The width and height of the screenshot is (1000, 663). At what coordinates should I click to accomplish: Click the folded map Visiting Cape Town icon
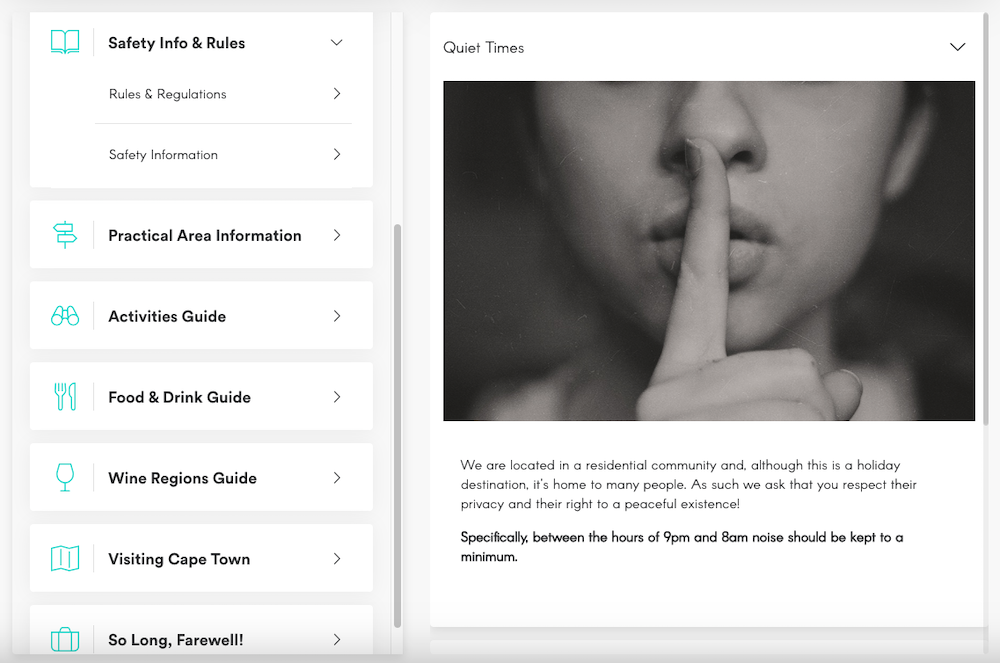tap(65, 558)
